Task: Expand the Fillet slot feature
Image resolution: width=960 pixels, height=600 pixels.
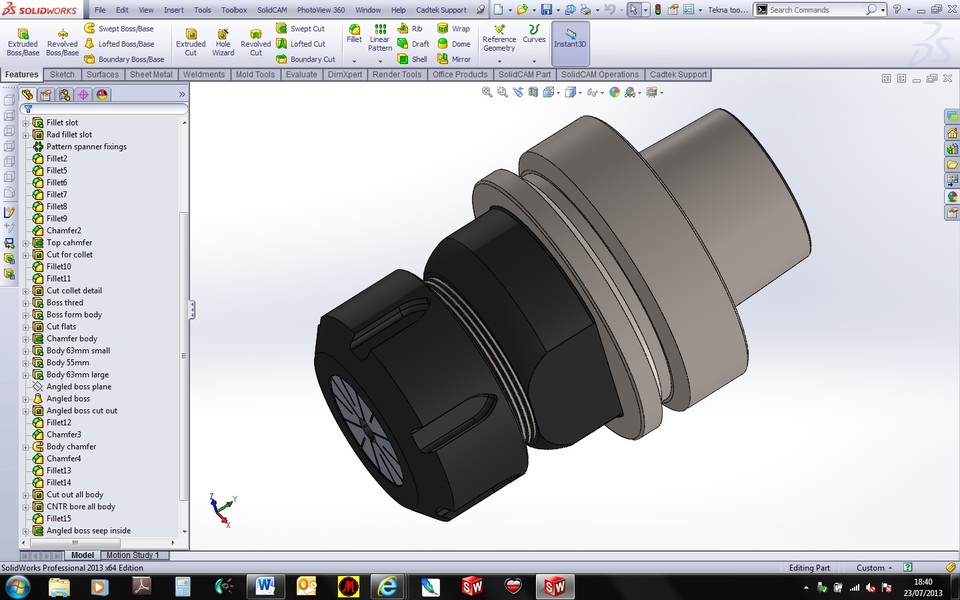Action: pyautogui.click(x=25, y=122)
